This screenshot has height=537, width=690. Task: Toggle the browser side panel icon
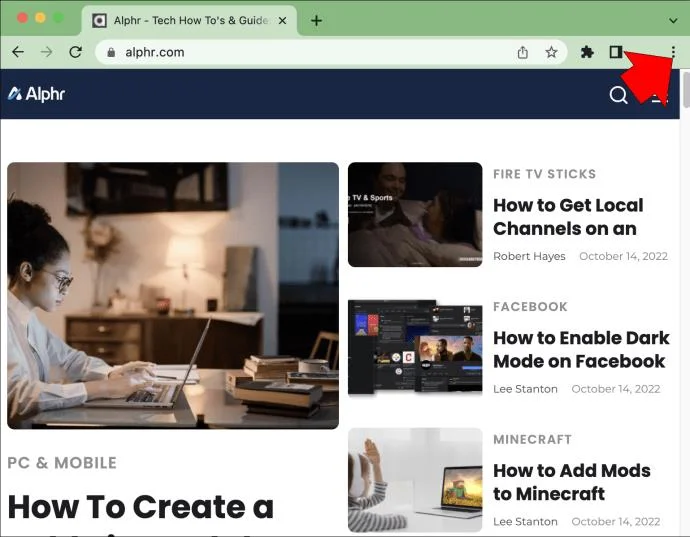(616, 52)
